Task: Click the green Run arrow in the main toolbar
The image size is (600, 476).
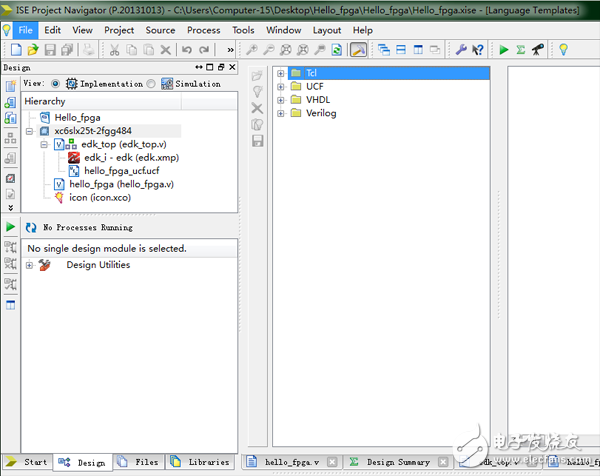Action: coord(504,49)
